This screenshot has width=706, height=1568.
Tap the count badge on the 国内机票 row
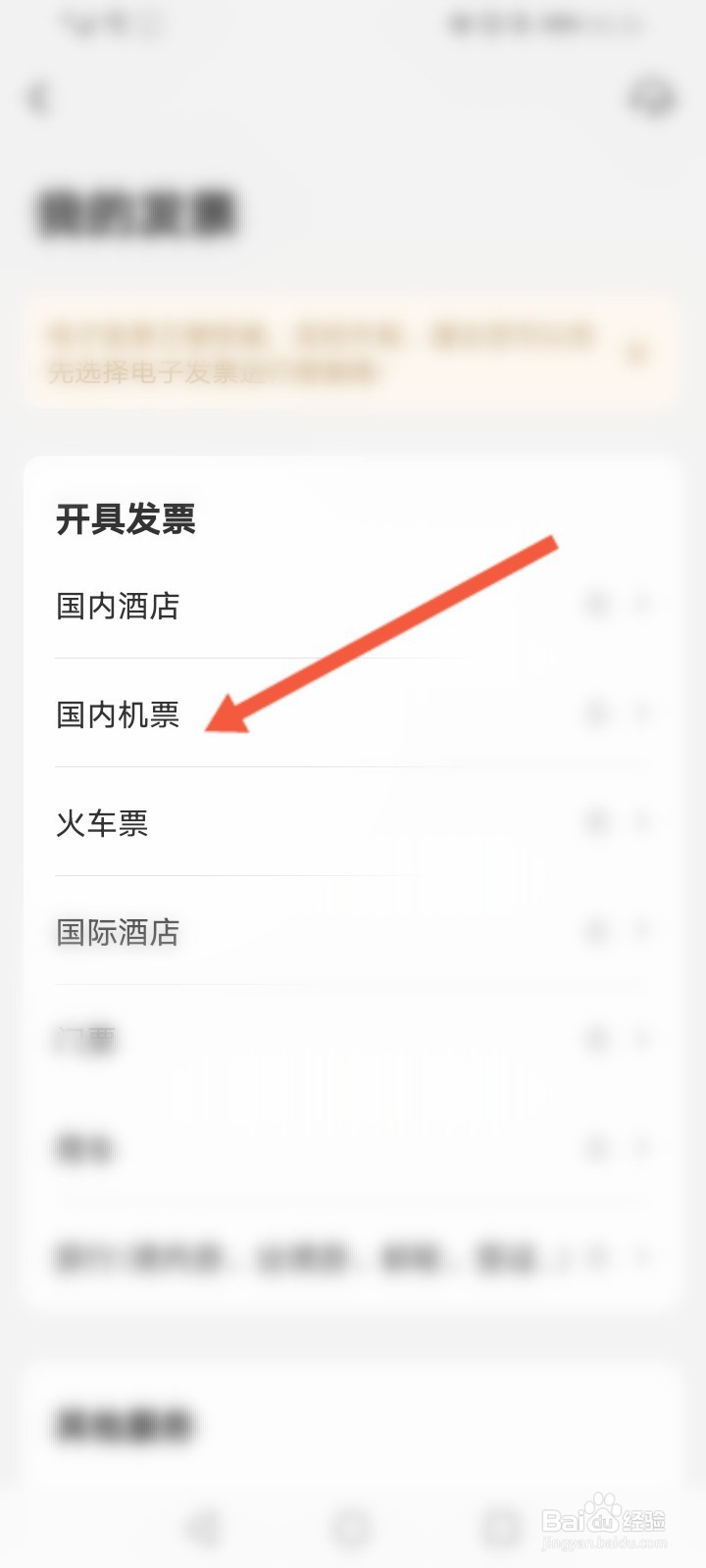coord(598,713)
